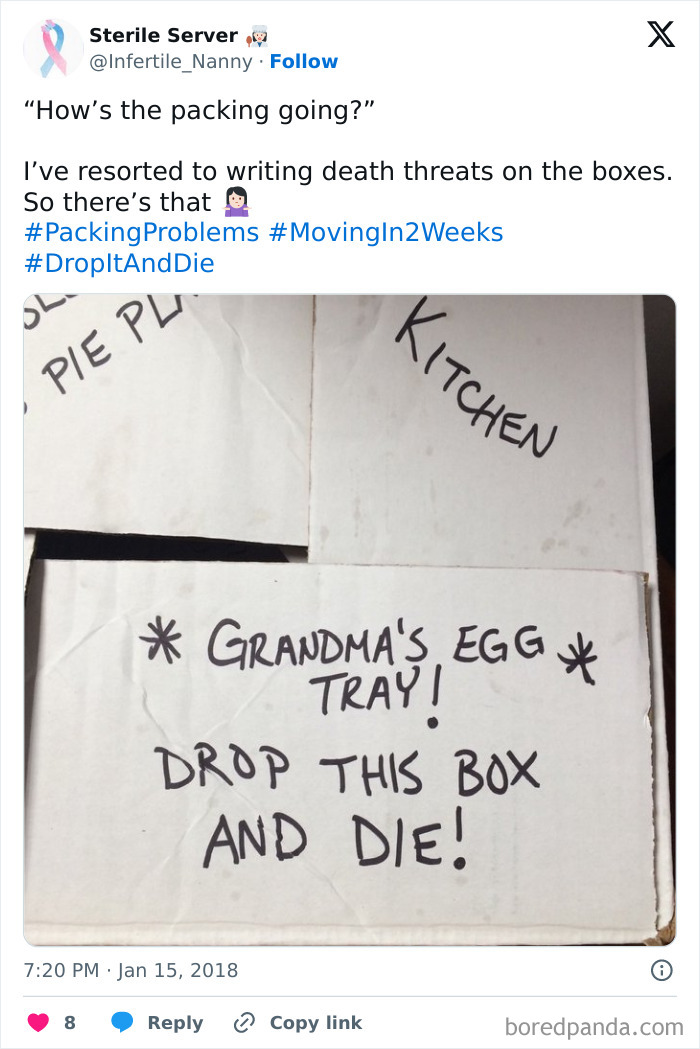Click the blue reply speech-bubble icon
700x1049 pixels.
123,1023
